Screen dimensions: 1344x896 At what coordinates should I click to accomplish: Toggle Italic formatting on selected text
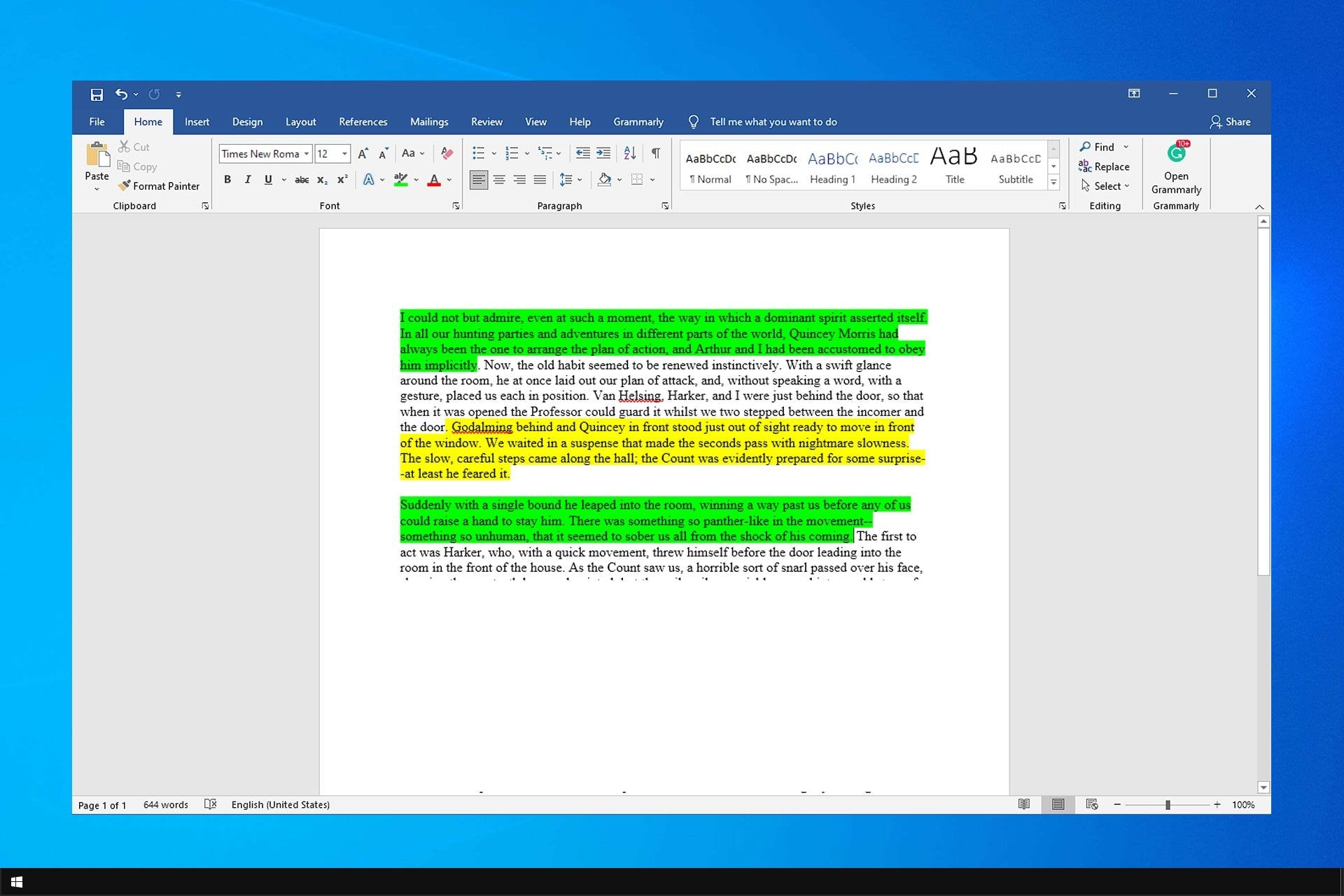point(247,178)
